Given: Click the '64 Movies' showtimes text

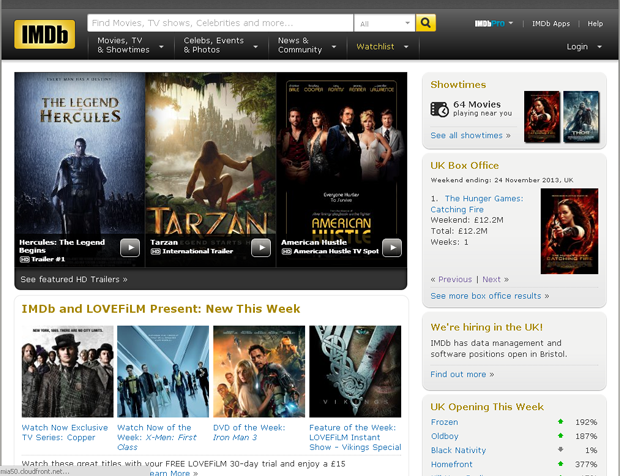Looking at the screenshot, I should (x=477, y=104).
